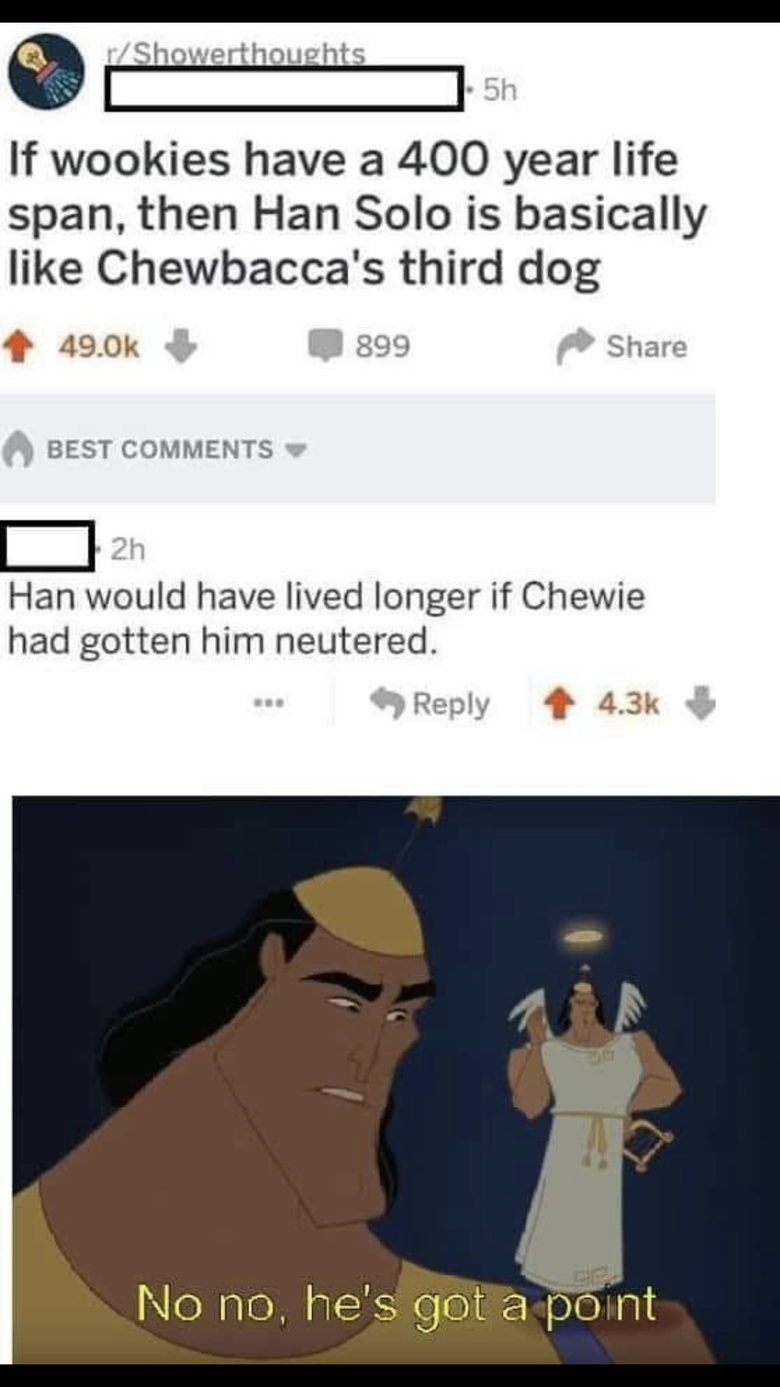
Task: Click the comment text about Chewie
Action: click(x=327, y=618)
